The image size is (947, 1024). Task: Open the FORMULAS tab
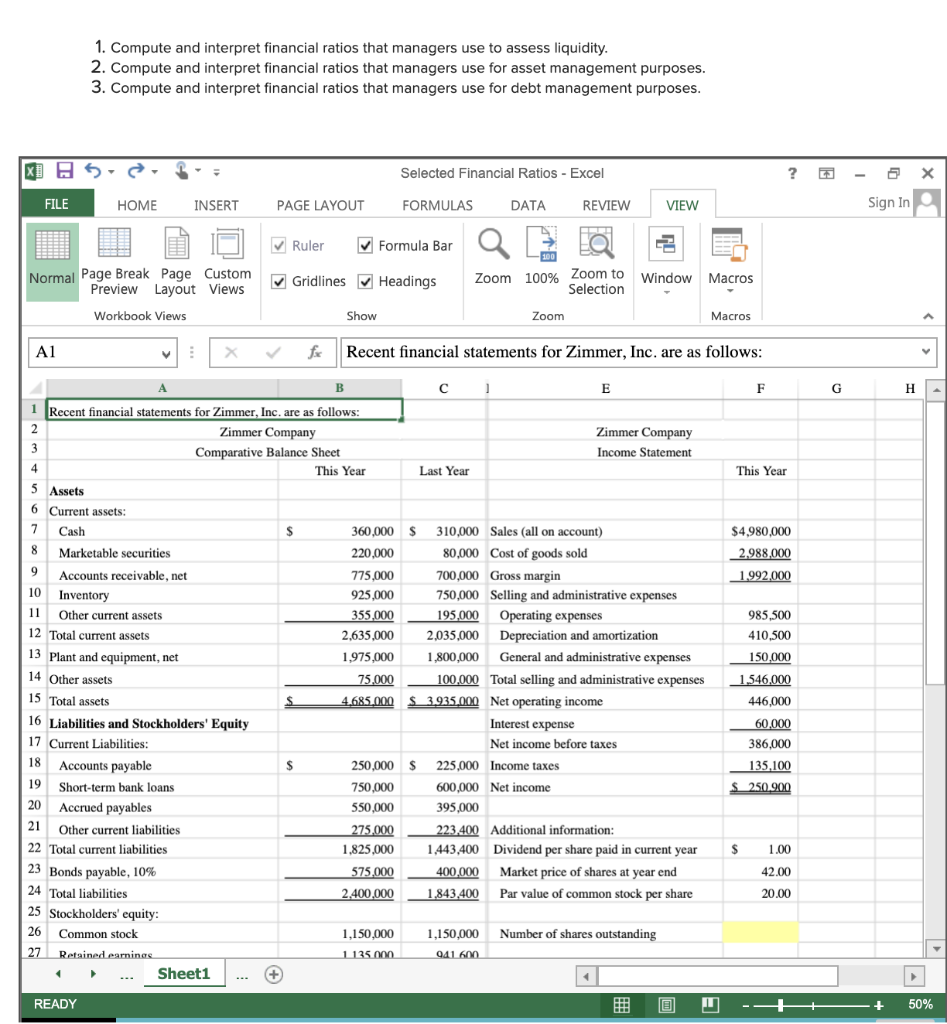(437, 205)
